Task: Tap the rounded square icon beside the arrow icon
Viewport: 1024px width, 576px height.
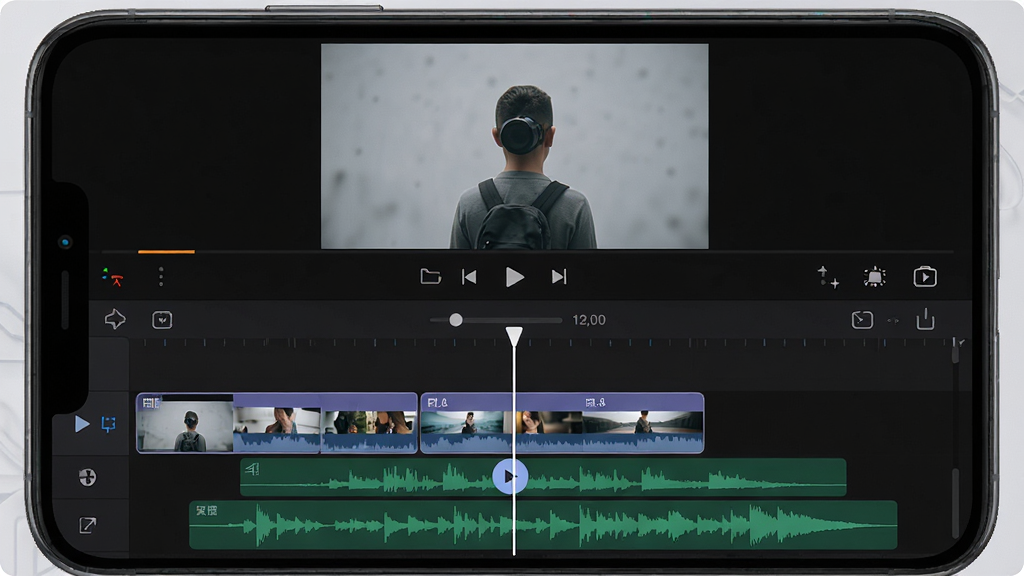Action: click(162, 320)
